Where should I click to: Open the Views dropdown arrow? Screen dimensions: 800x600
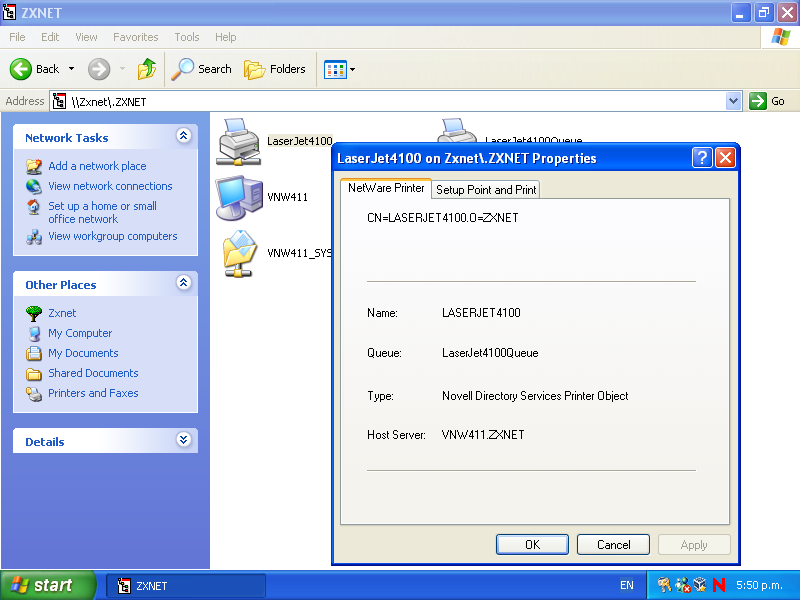[x=352, y=69]
